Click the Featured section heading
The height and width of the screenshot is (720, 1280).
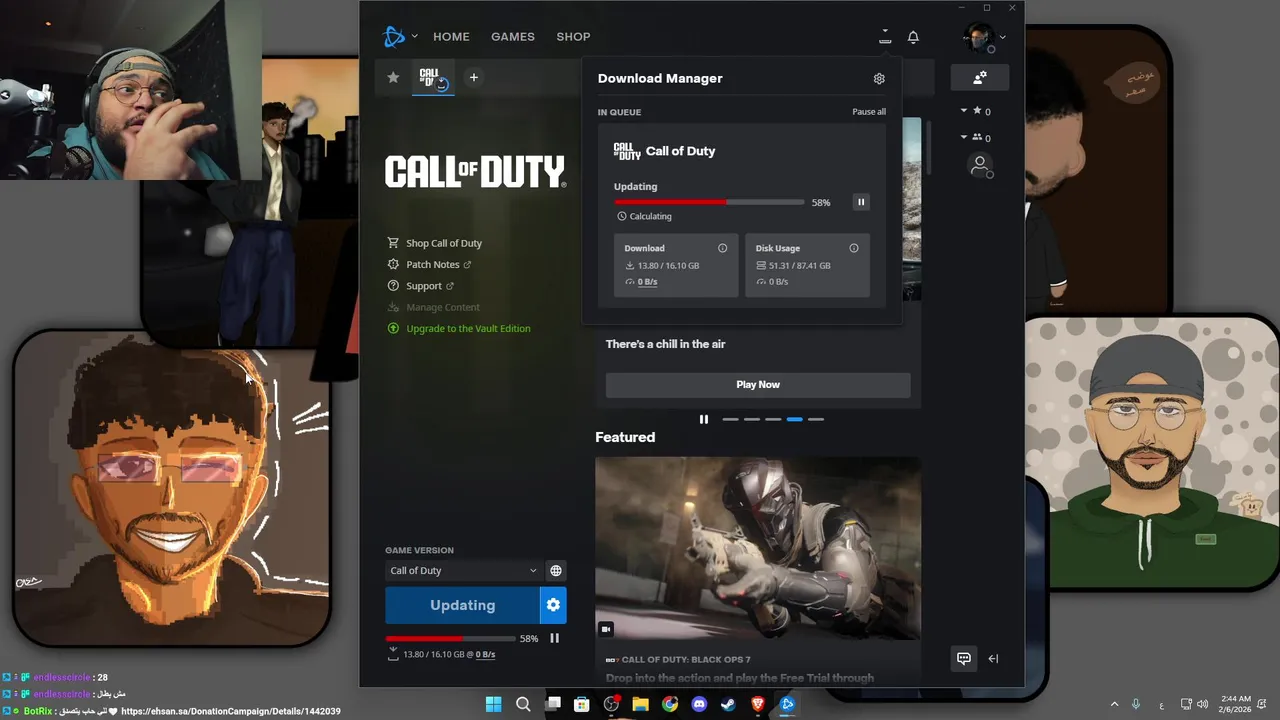[625, 437]
